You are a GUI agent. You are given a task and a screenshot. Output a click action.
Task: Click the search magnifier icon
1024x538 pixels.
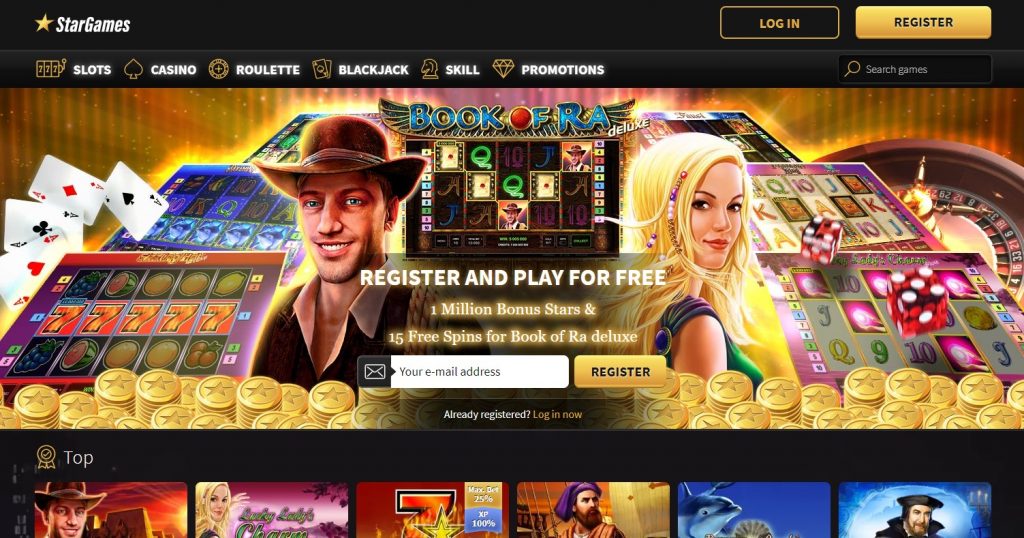click(852, 69)
